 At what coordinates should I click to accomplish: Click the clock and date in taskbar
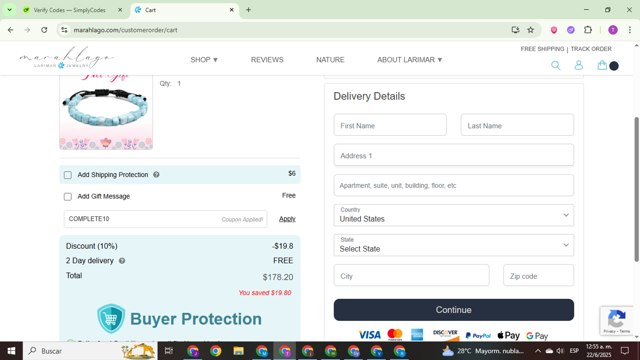pos(599,351)
